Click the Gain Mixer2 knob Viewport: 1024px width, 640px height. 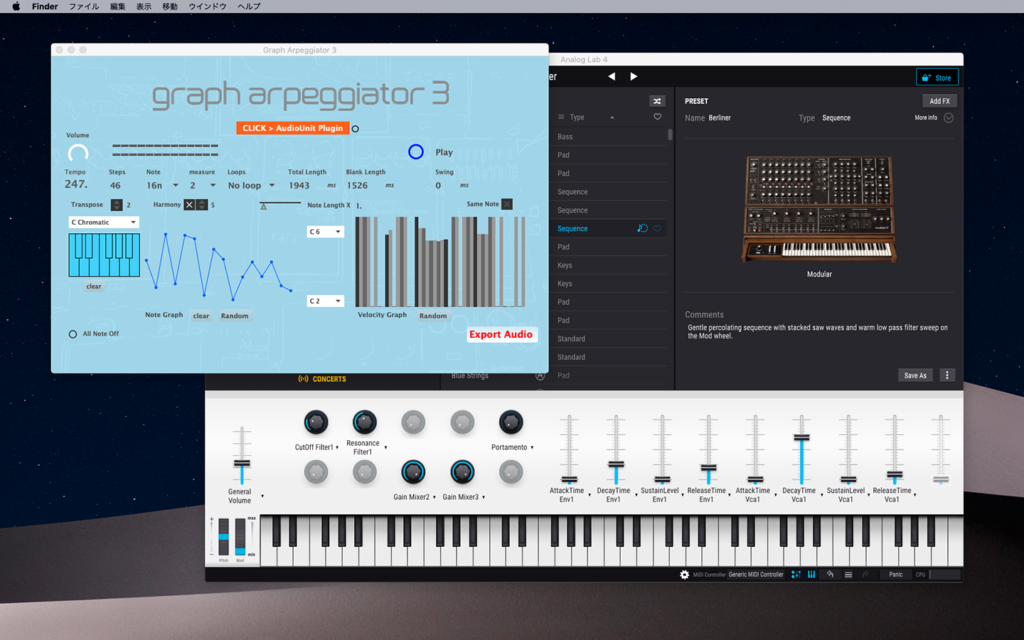click(413, 472)
